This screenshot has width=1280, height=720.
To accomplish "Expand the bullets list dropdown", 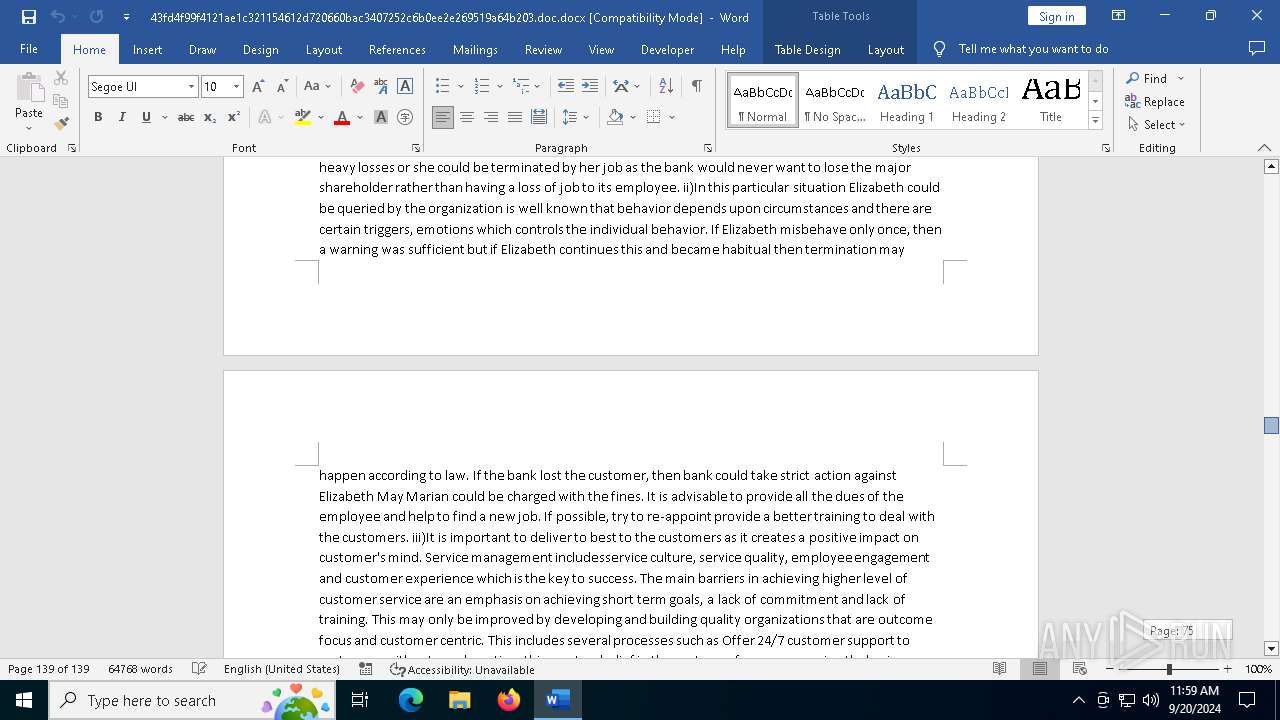I will pos(459,87).
